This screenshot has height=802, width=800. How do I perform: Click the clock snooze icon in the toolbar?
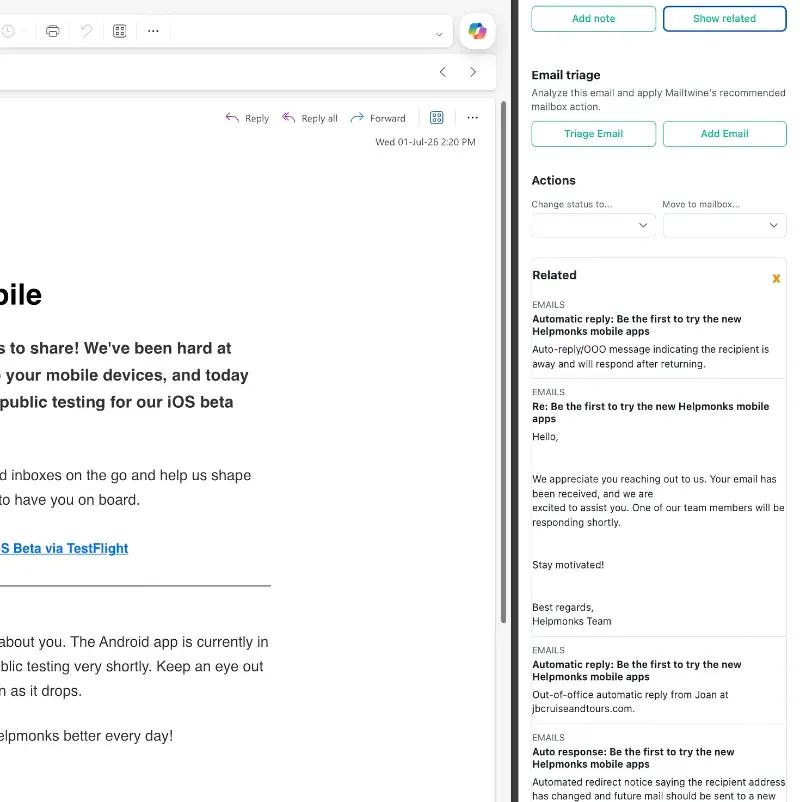(7, 31)
